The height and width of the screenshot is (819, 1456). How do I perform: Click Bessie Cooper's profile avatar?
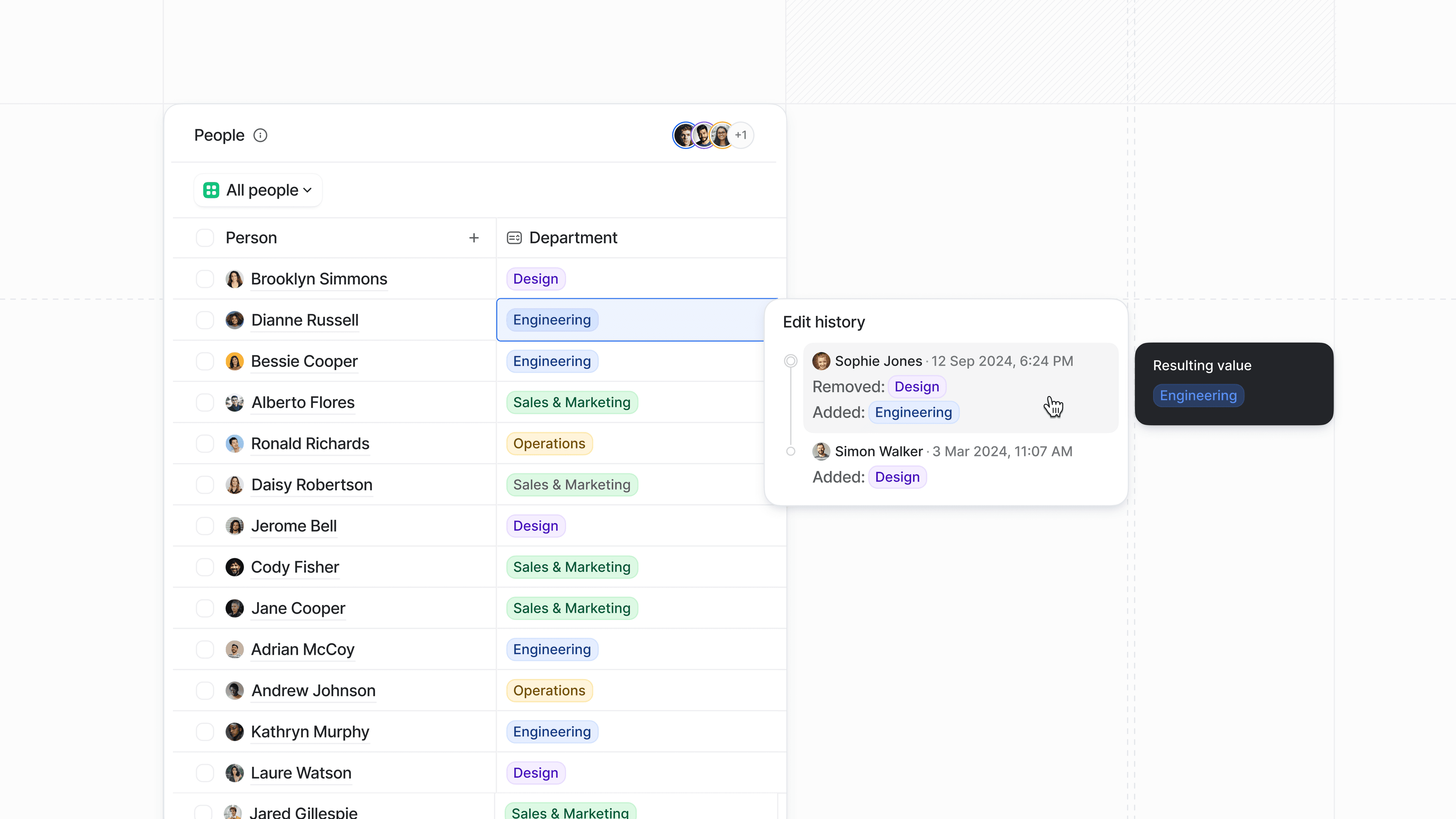(235, 361)
